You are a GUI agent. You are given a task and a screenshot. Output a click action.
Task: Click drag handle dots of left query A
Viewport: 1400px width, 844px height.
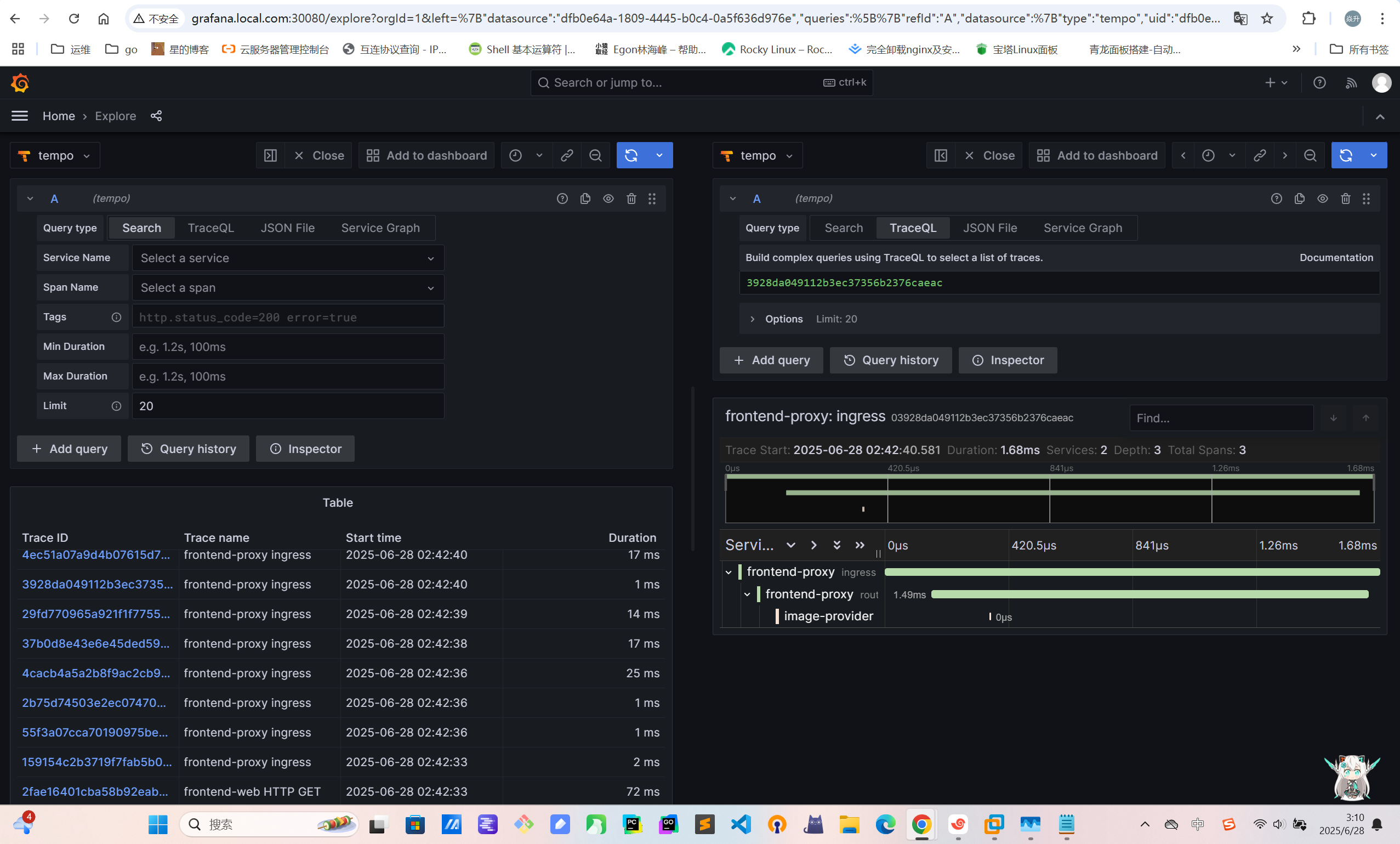(x=652, y=199)
